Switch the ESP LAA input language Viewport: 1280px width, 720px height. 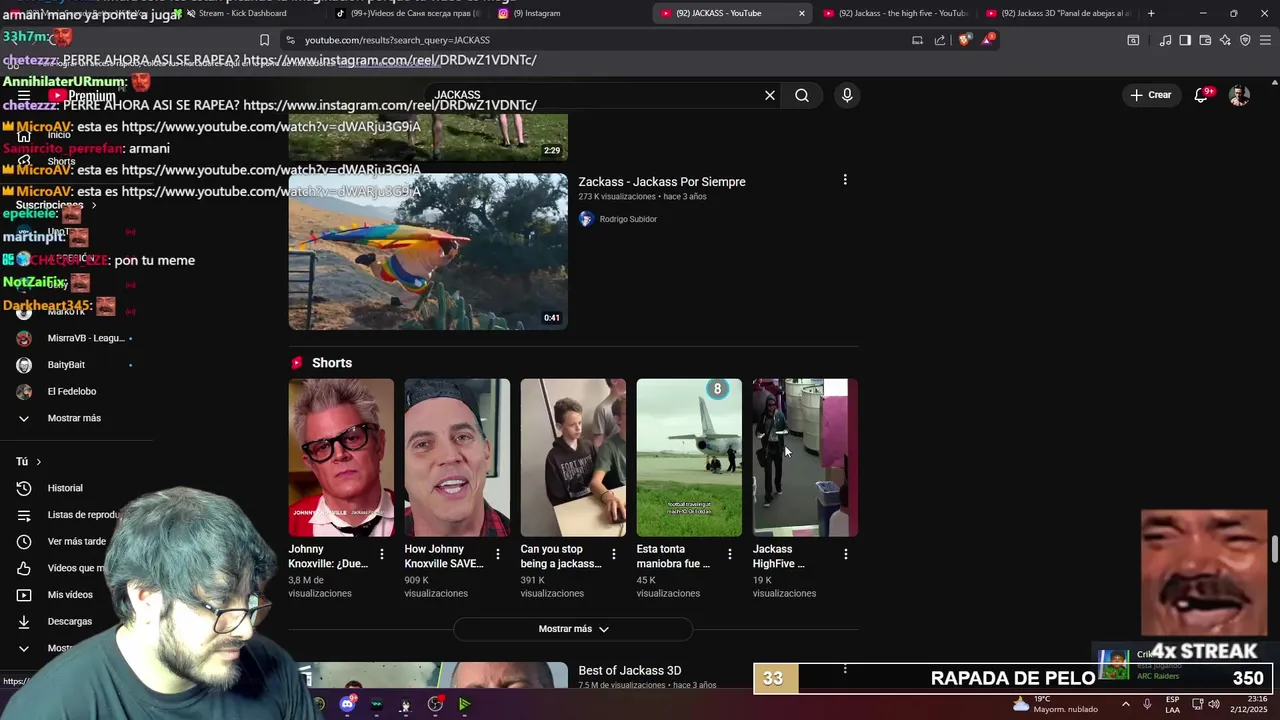click(x=1172, y=704)
